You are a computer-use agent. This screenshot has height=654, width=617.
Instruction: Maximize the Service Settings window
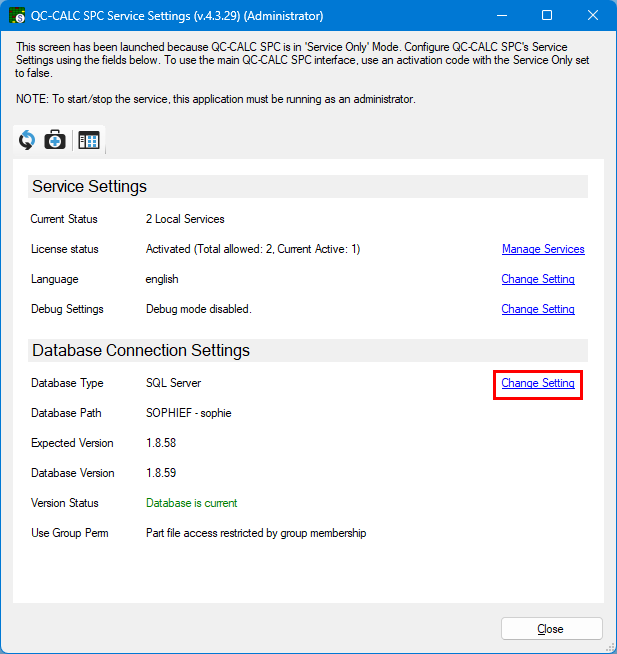tap(547, 15)
